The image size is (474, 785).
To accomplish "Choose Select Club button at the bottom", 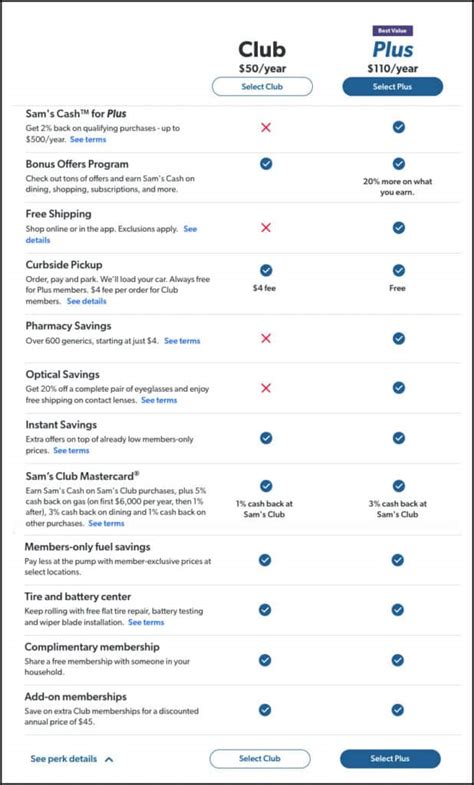I will tap(260, 758).
